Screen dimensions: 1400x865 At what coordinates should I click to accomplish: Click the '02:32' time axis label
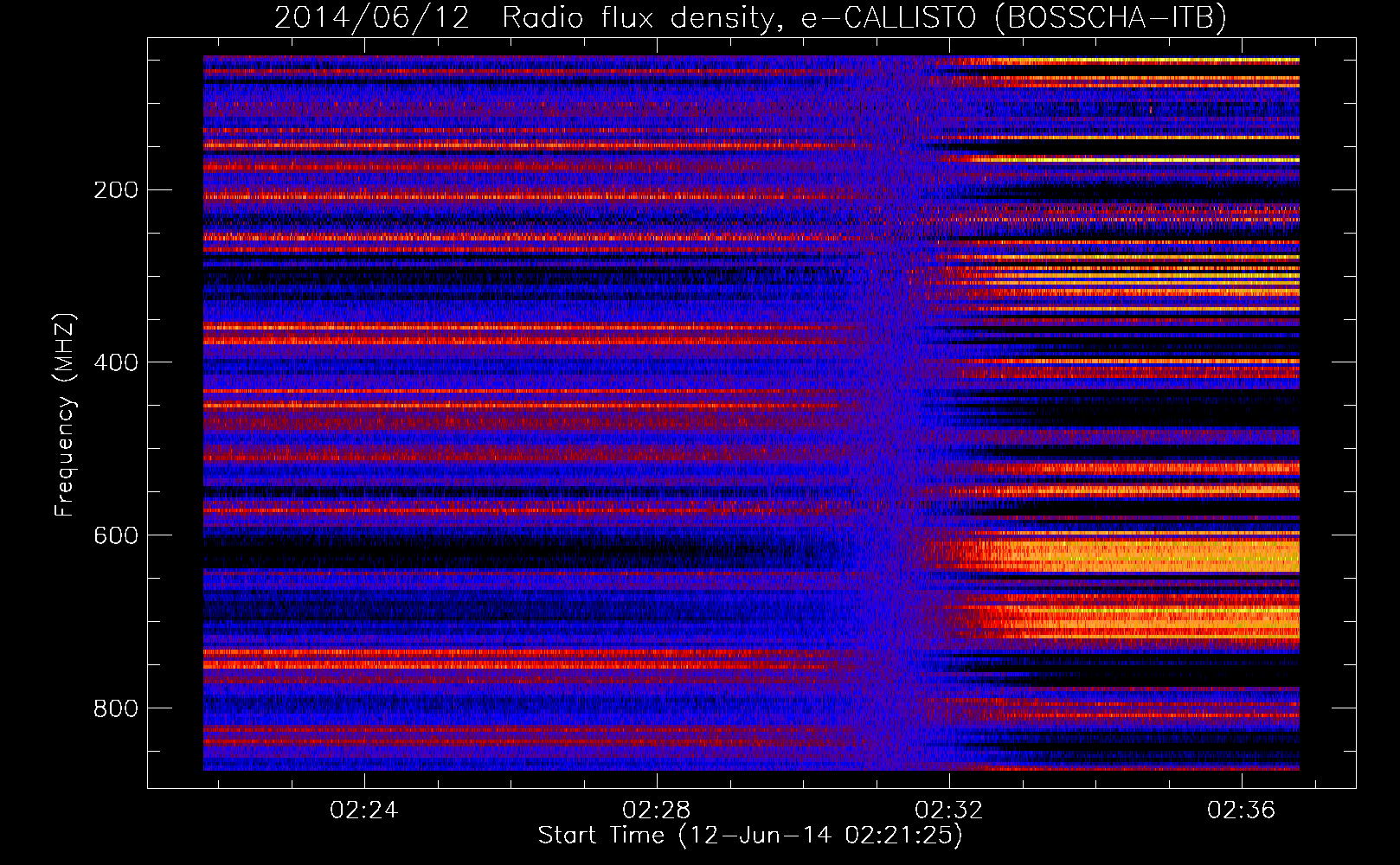[949, 811]
